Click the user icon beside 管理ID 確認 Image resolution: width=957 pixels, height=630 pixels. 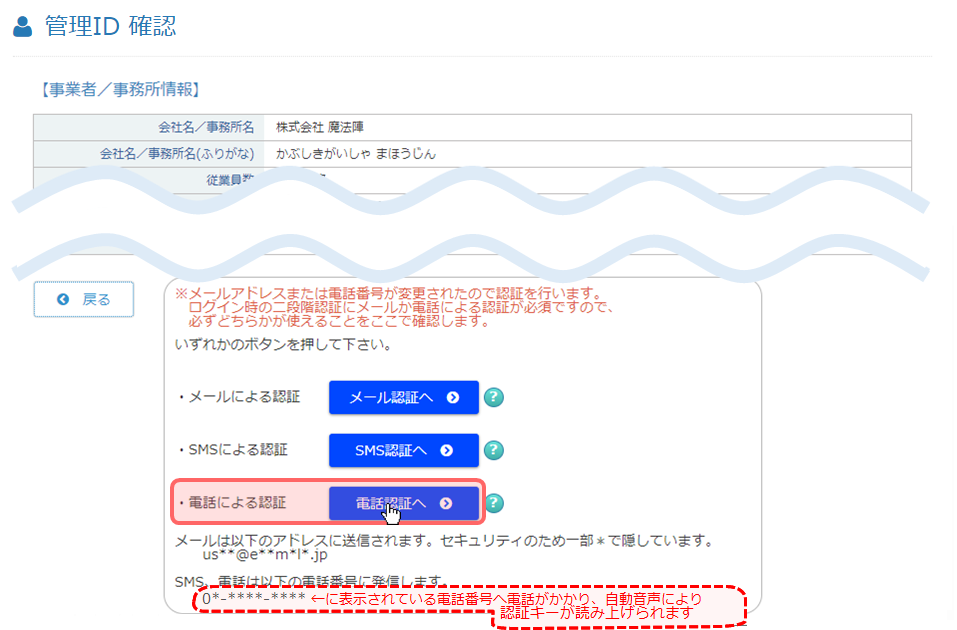(23, 27)
